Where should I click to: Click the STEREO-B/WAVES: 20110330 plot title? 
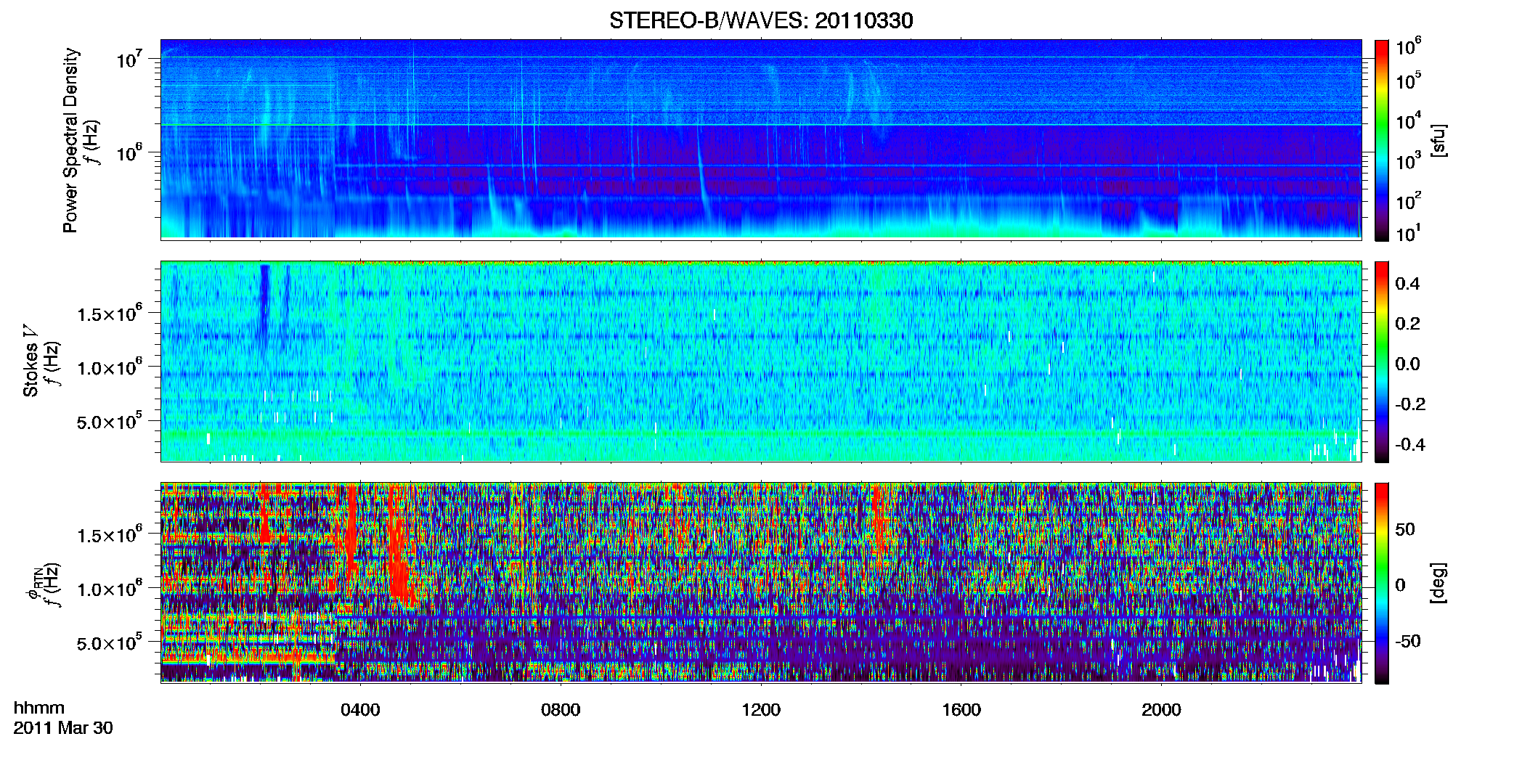tap(761, 20)
